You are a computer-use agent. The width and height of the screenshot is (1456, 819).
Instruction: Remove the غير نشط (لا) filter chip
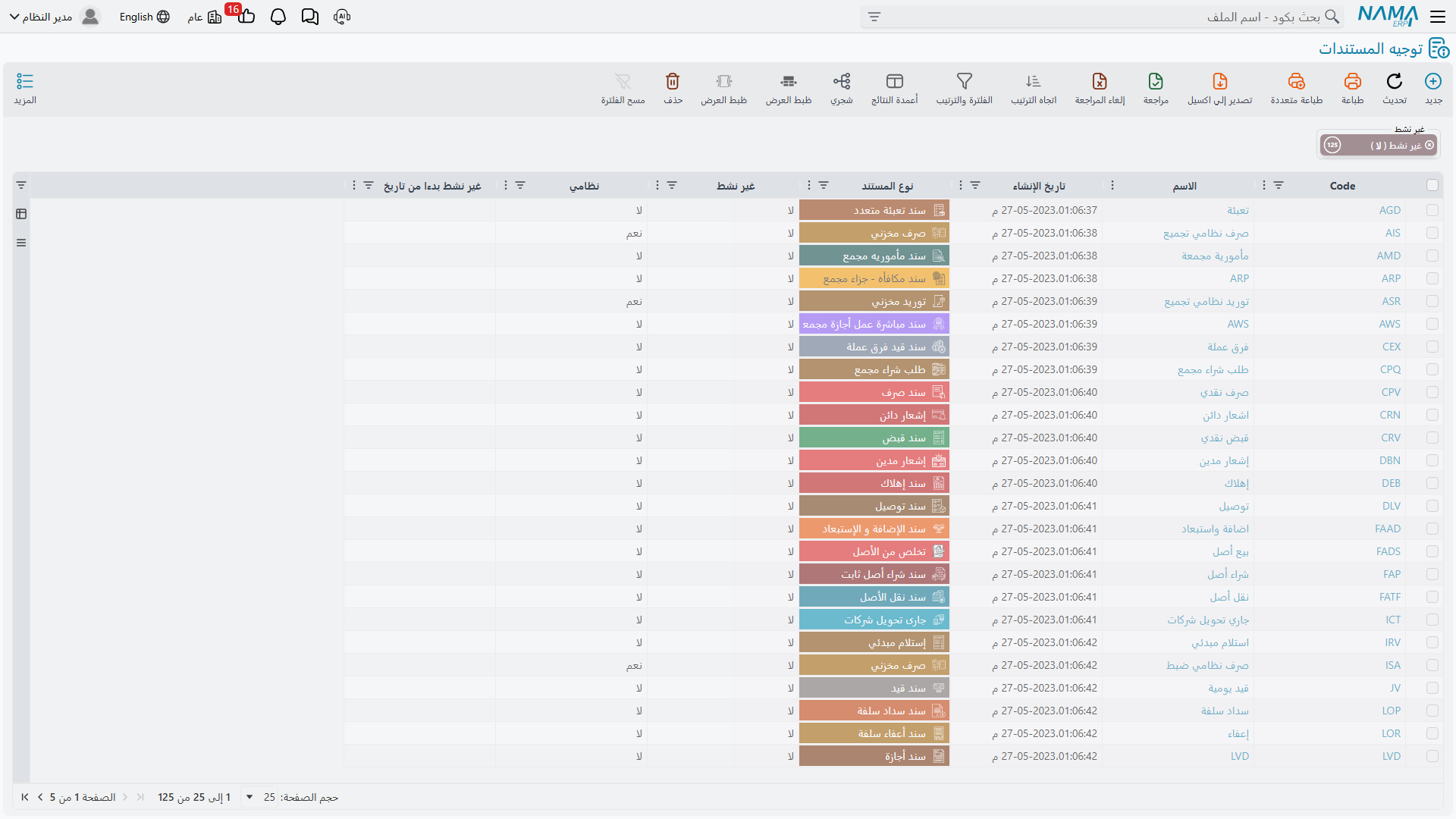tap(1429, 146)
